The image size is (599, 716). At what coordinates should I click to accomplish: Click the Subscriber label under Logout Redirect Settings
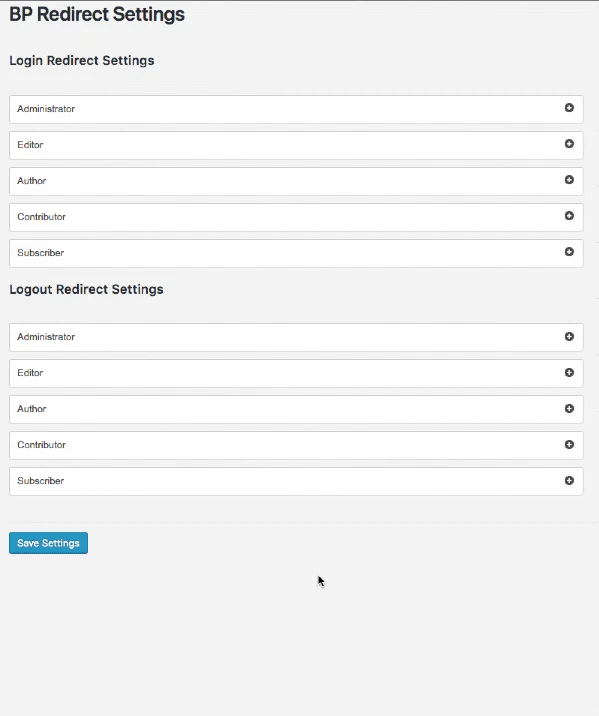click(41, 481)
